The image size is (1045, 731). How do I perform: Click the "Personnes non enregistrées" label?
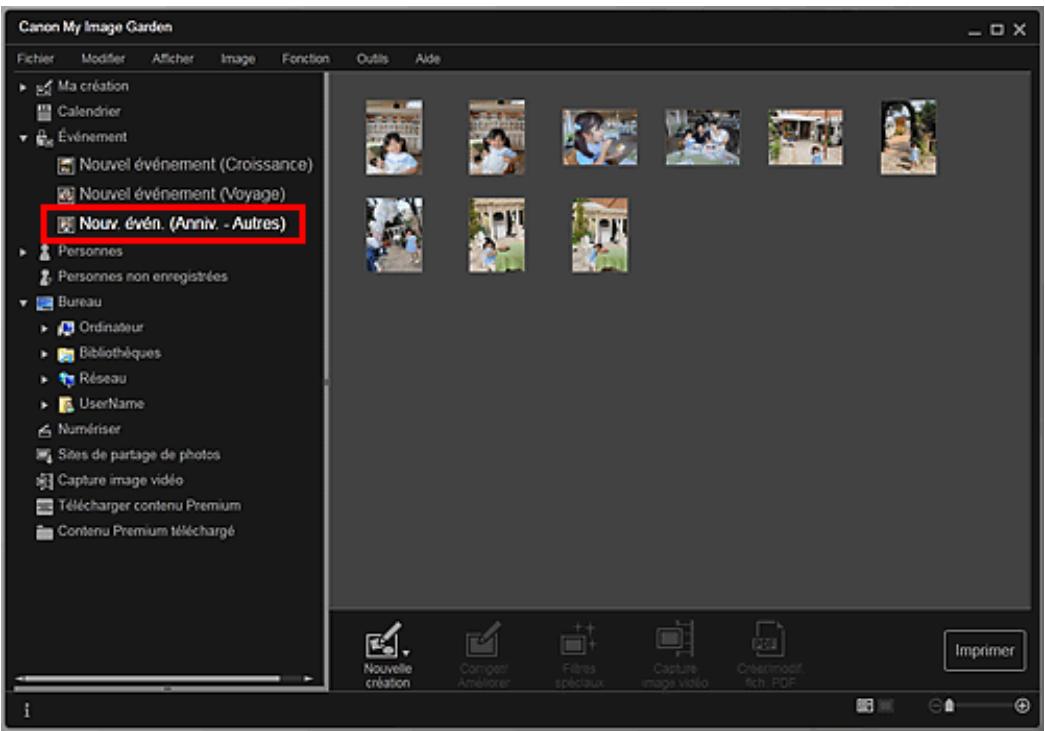pos(143,277)
